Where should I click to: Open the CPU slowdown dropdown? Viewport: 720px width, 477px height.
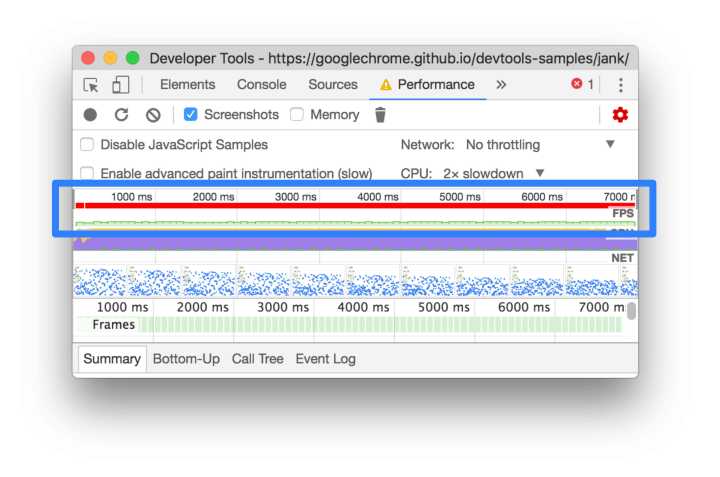tap(494, 174)
